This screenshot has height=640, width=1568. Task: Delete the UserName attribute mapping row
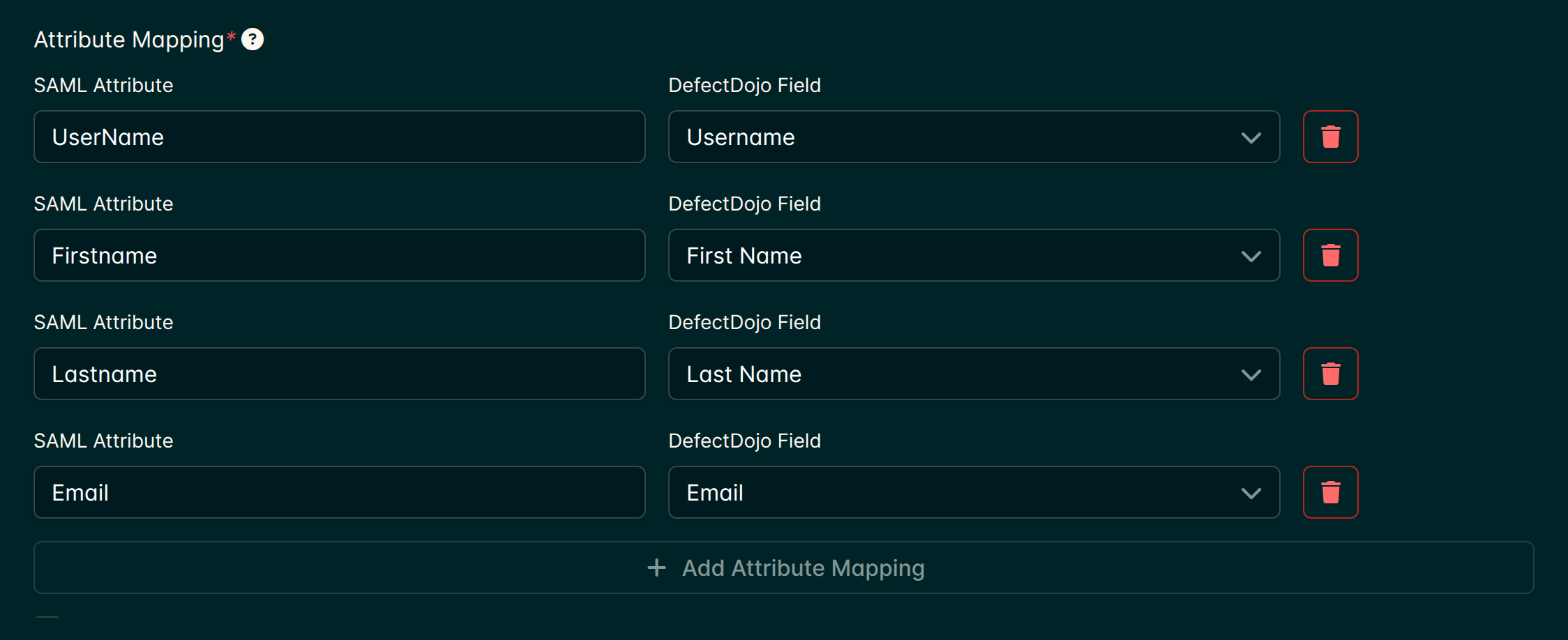(1330, 137)
